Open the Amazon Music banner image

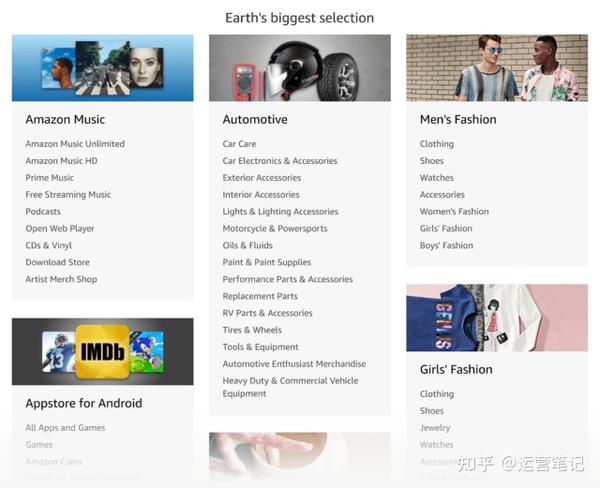(103, 68)
